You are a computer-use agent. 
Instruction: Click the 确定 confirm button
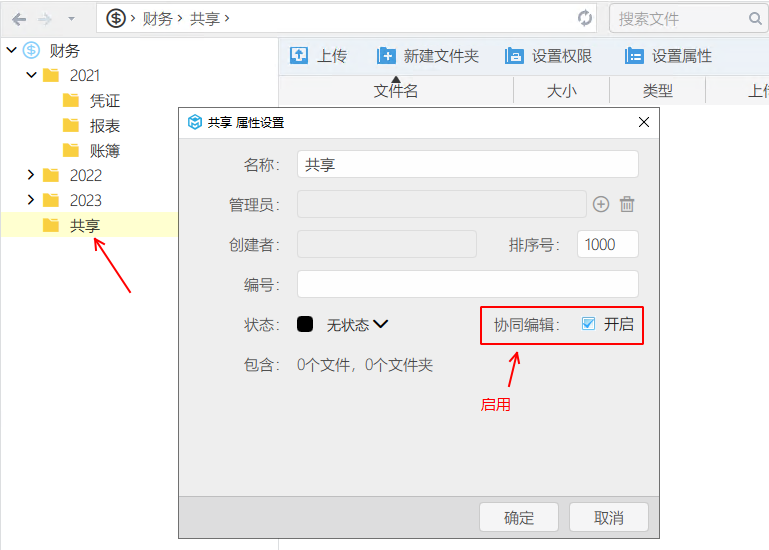tap(519, 517)
